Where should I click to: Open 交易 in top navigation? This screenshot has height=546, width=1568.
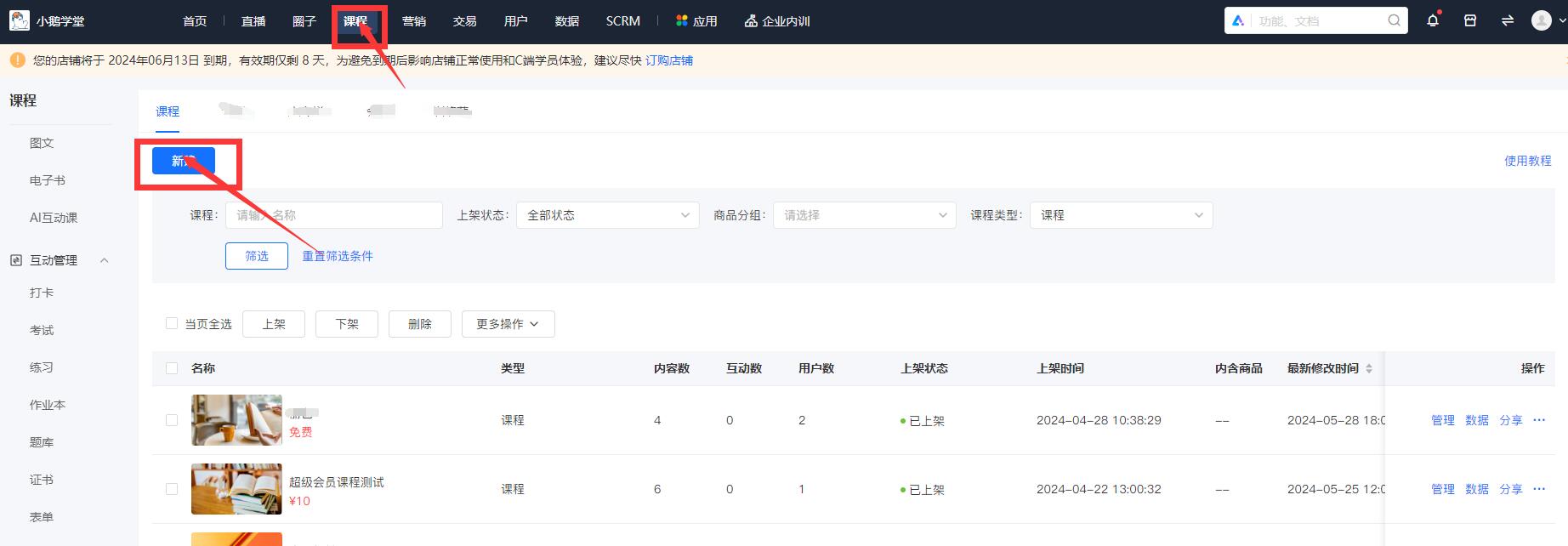(465, 21)
